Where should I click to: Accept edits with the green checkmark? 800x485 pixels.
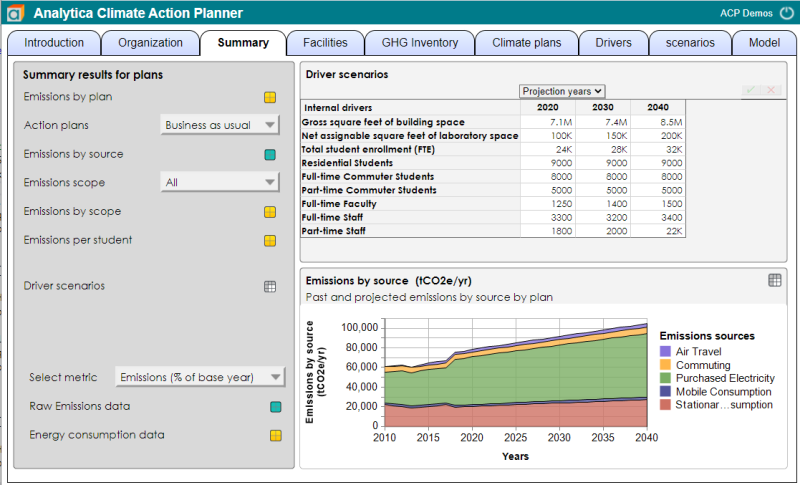751,90
